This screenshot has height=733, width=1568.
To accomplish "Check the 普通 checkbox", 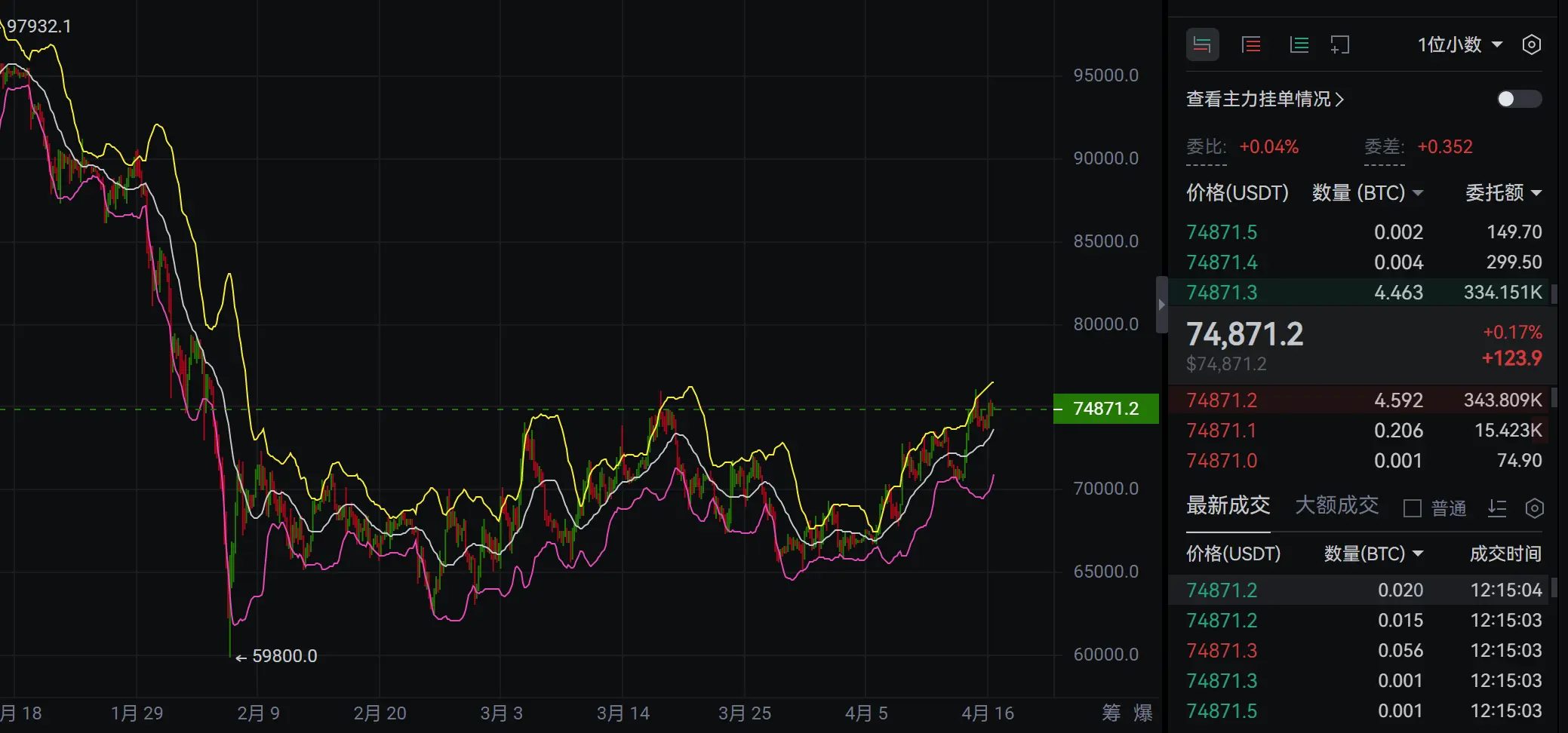I will 1413,508.
